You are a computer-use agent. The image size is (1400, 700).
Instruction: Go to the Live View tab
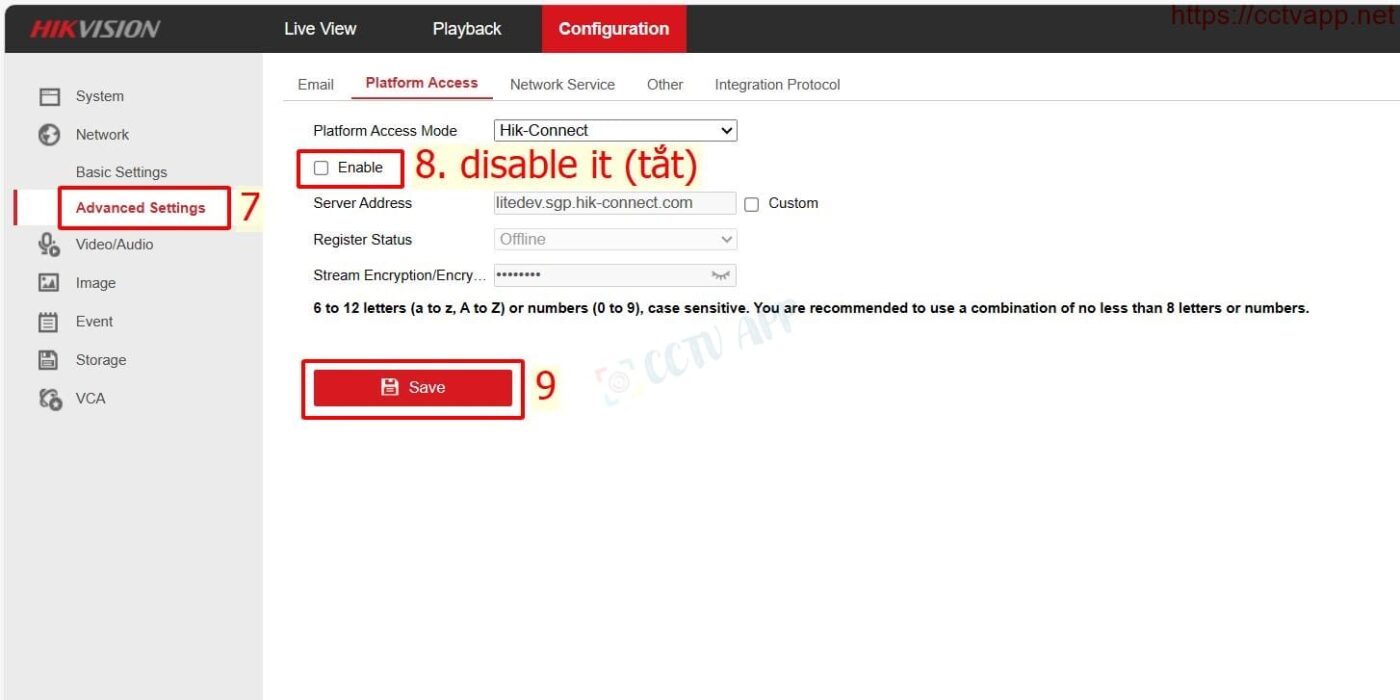pos(320,29)
